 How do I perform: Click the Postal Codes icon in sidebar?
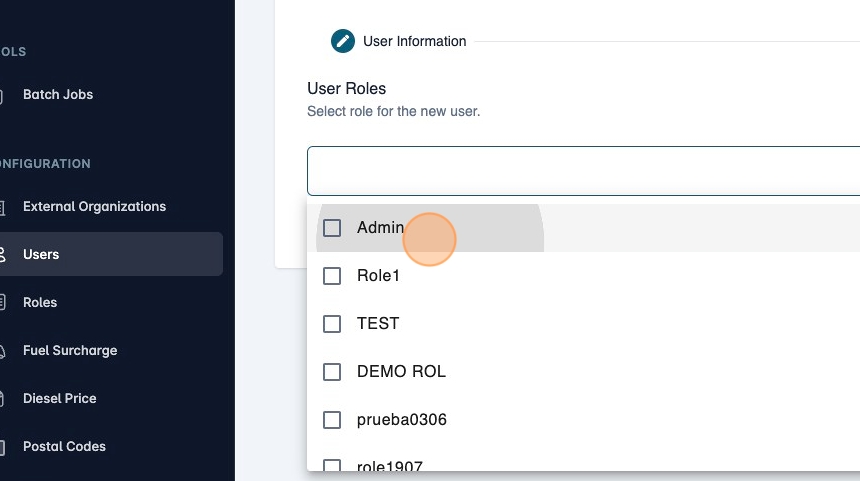coord(3,447)
